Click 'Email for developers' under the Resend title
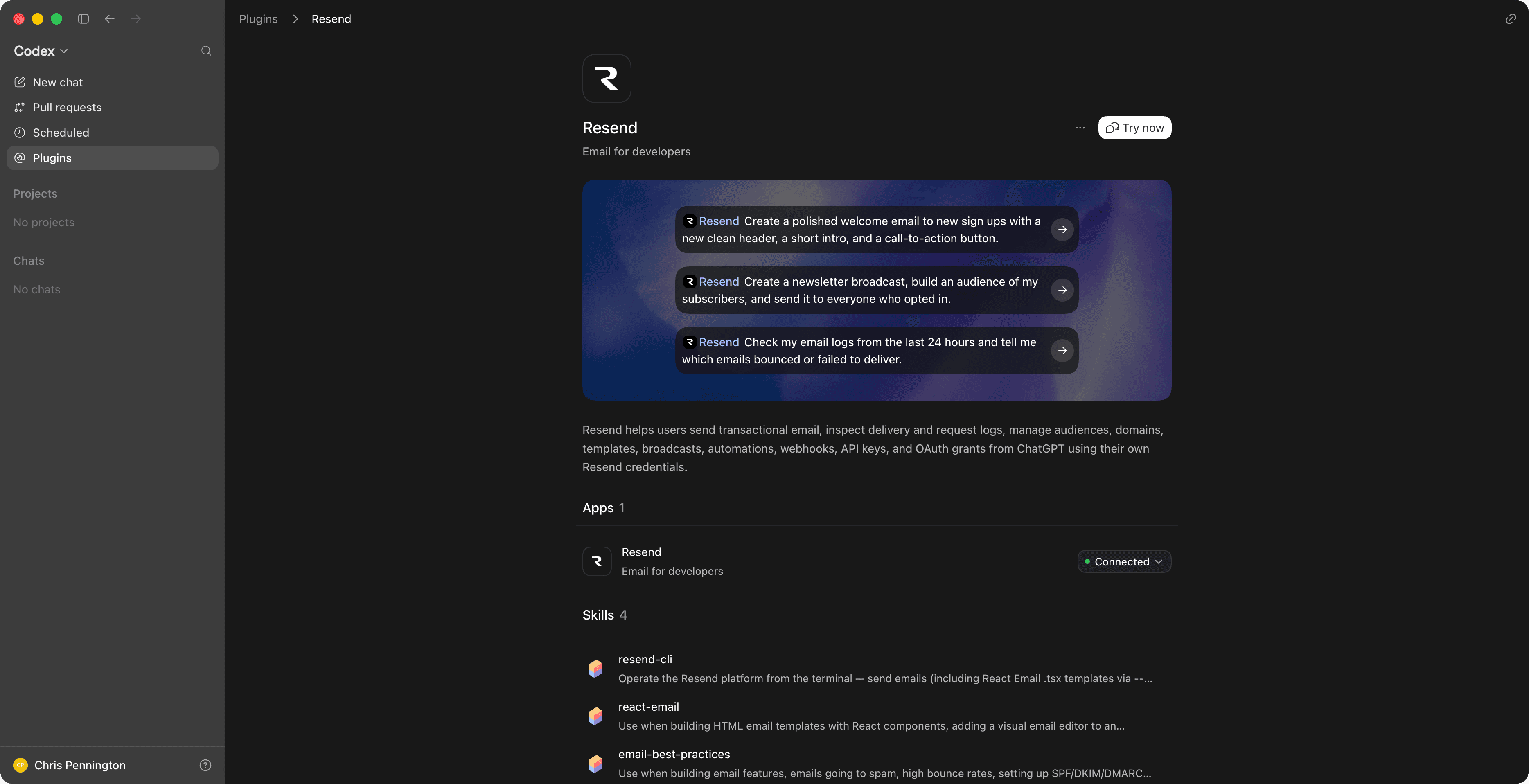Image resolution: width=1529 pixels, height=784 pixels. [x=636, y=152]
